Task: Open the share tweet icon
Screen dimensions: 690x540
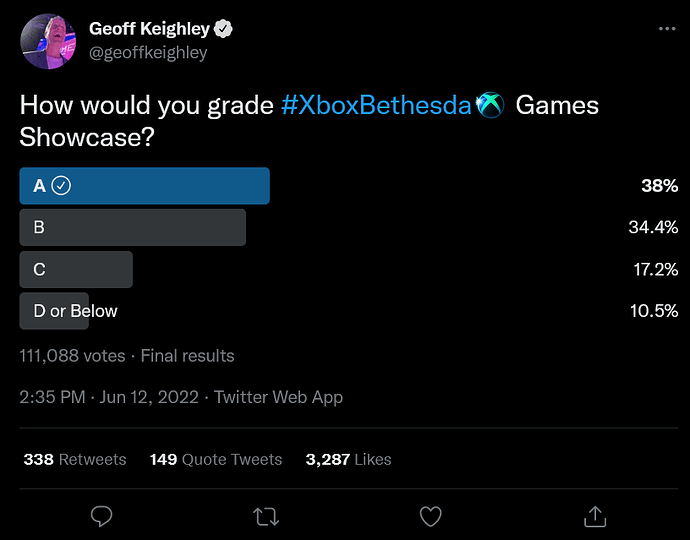Action: 594,516
